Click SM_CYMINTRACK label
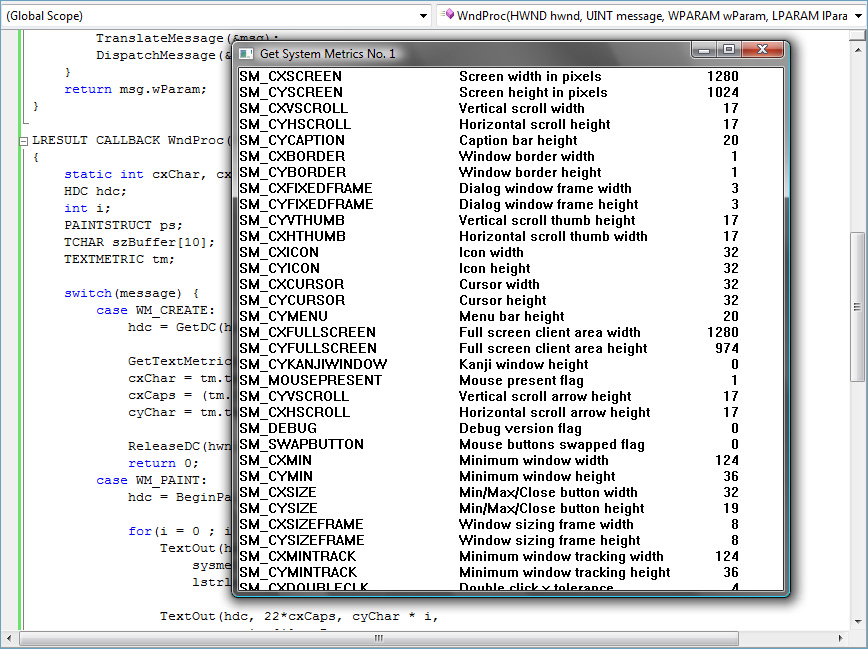 click(x=298, y=573)
